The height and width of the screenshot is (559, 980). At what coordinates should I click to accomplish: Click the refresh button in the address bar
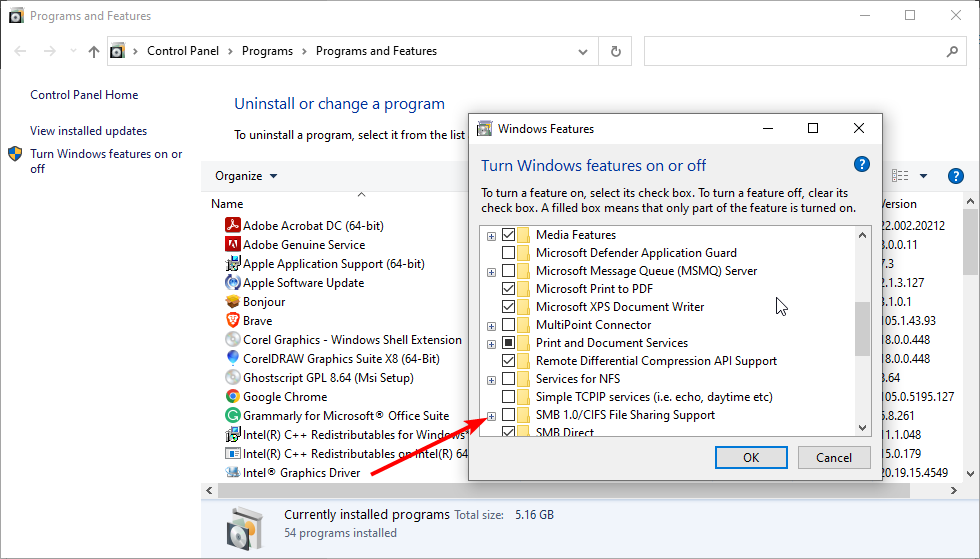(616, 51)
